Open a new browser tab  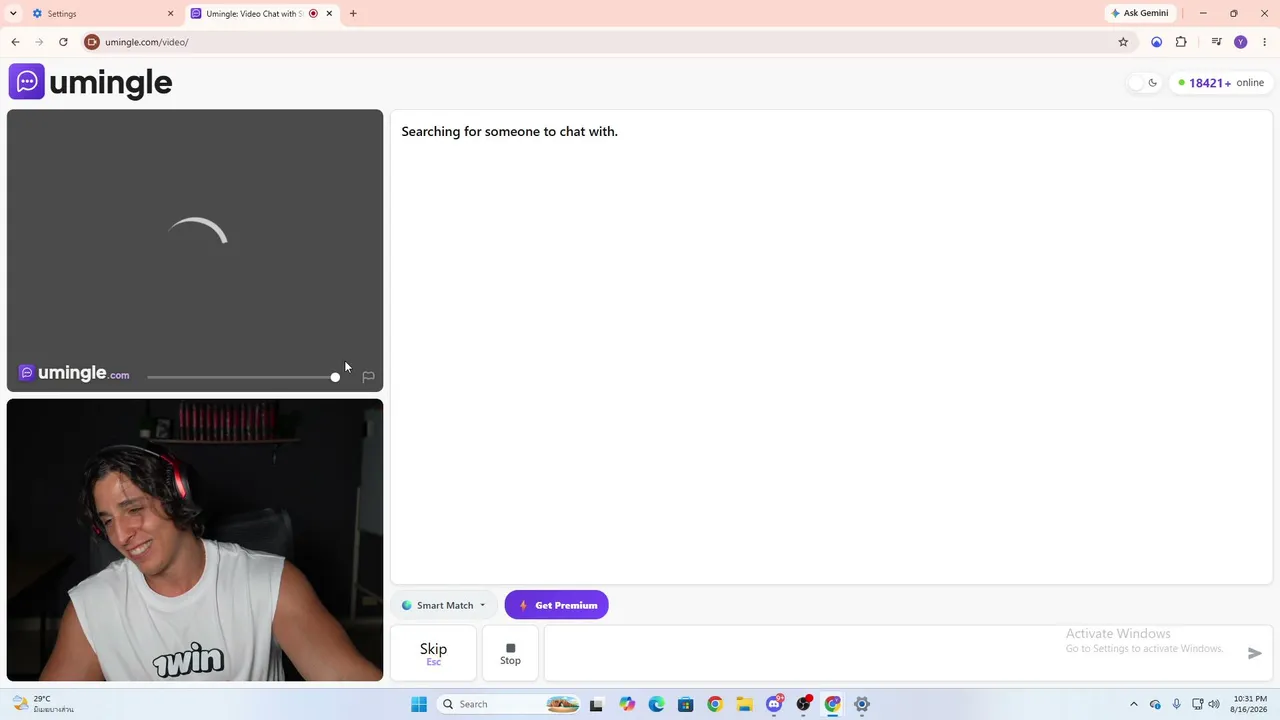click(353, 14)
